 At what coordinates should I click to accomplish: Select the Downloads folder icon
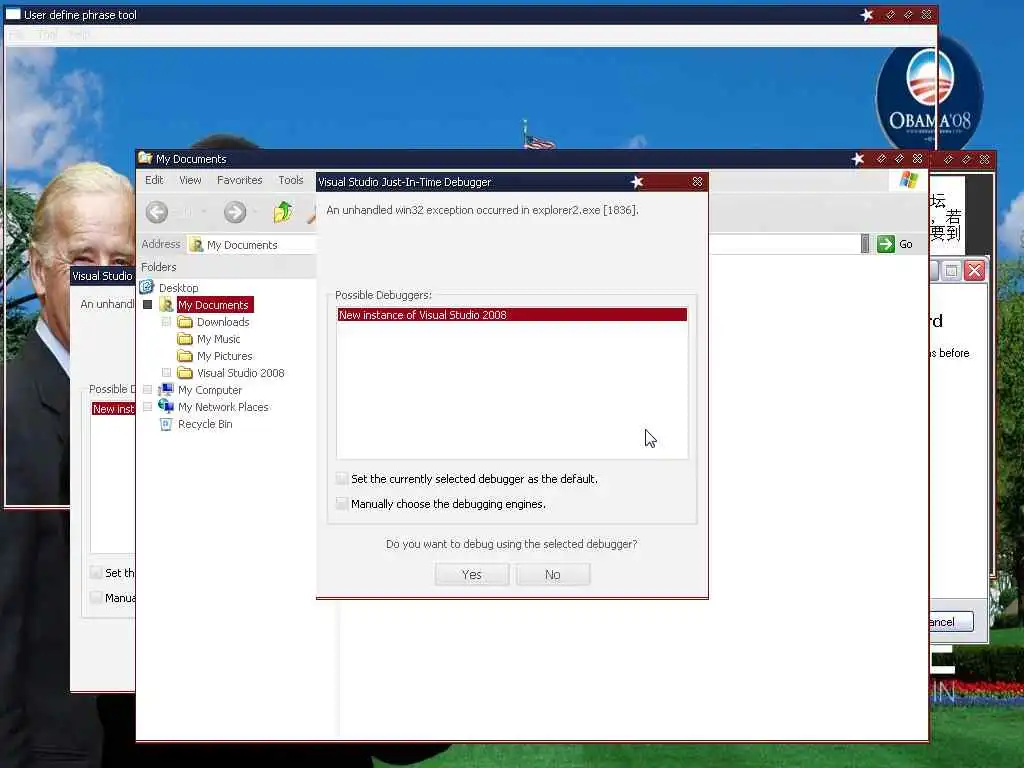tap(185, 322)
